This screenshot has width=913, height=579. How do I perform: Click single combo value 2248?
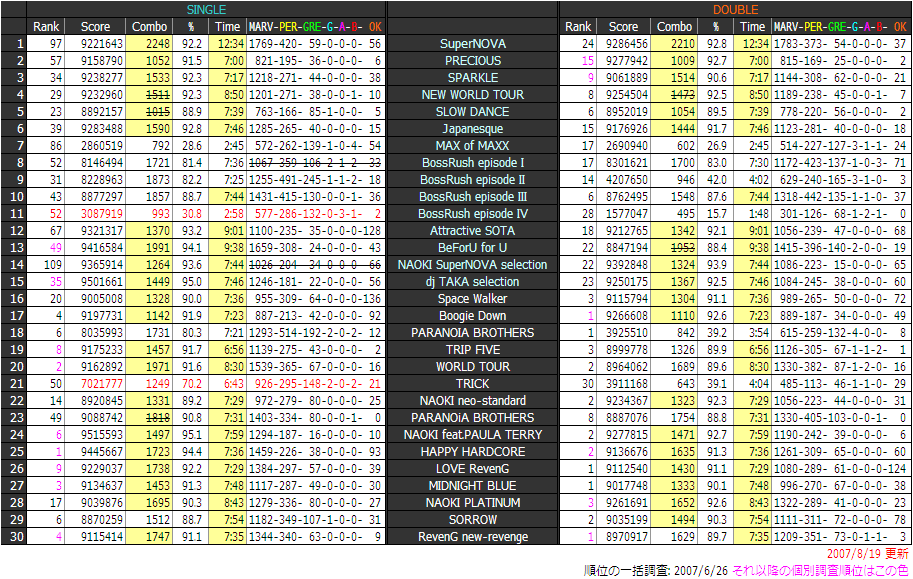158,44
